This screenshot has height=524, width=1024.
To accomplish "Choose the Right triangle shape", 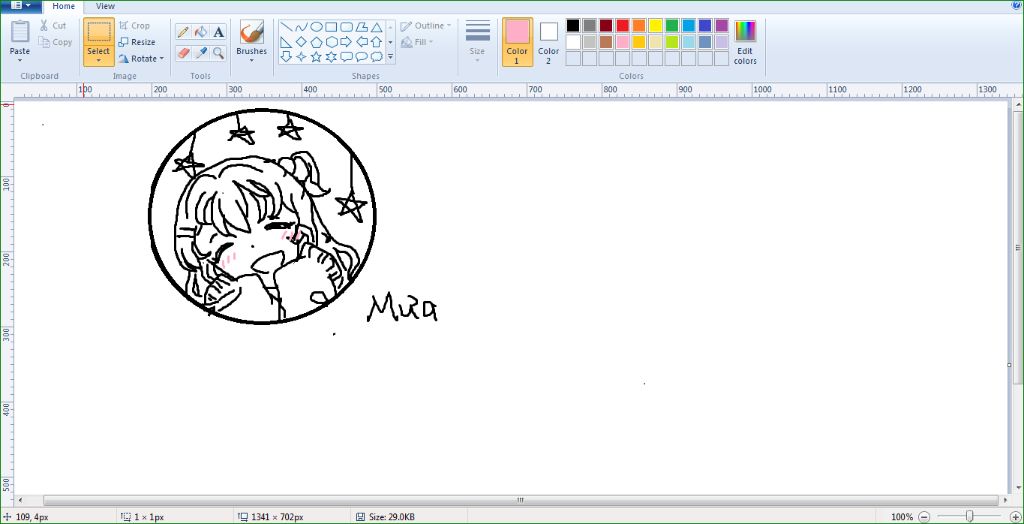I will 286,42.
